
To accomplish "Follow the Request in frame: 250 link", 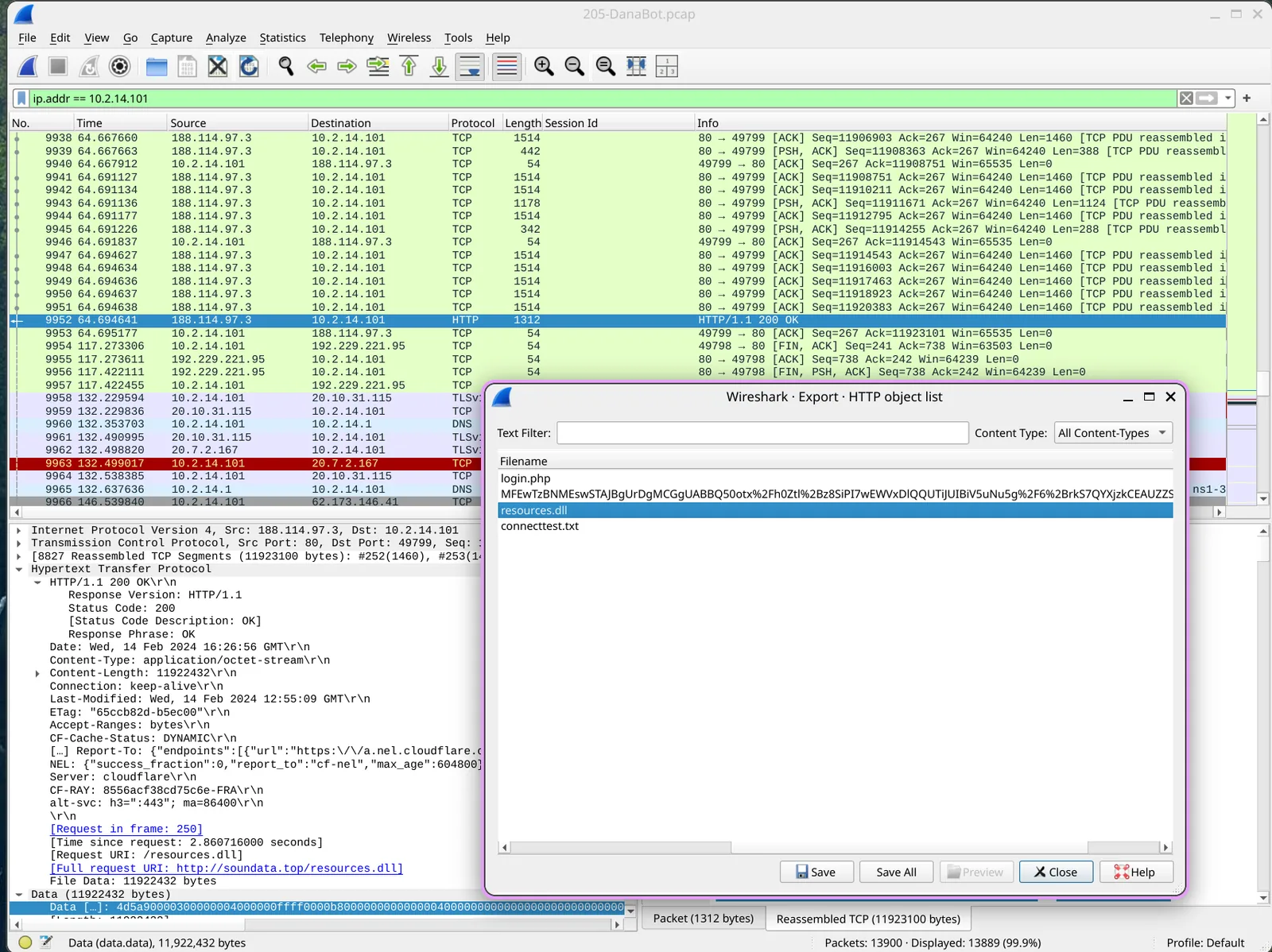I will click(126, 830).
